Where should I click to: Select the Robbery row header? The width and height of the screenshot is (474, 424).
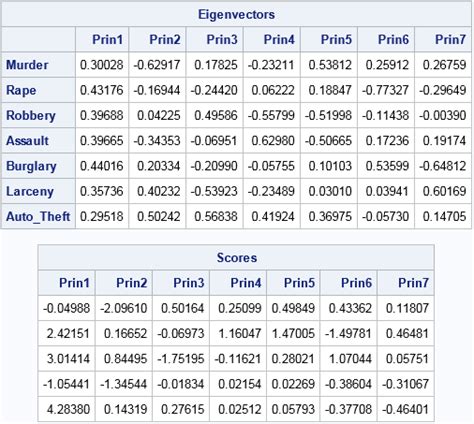(x=31, y=115)
